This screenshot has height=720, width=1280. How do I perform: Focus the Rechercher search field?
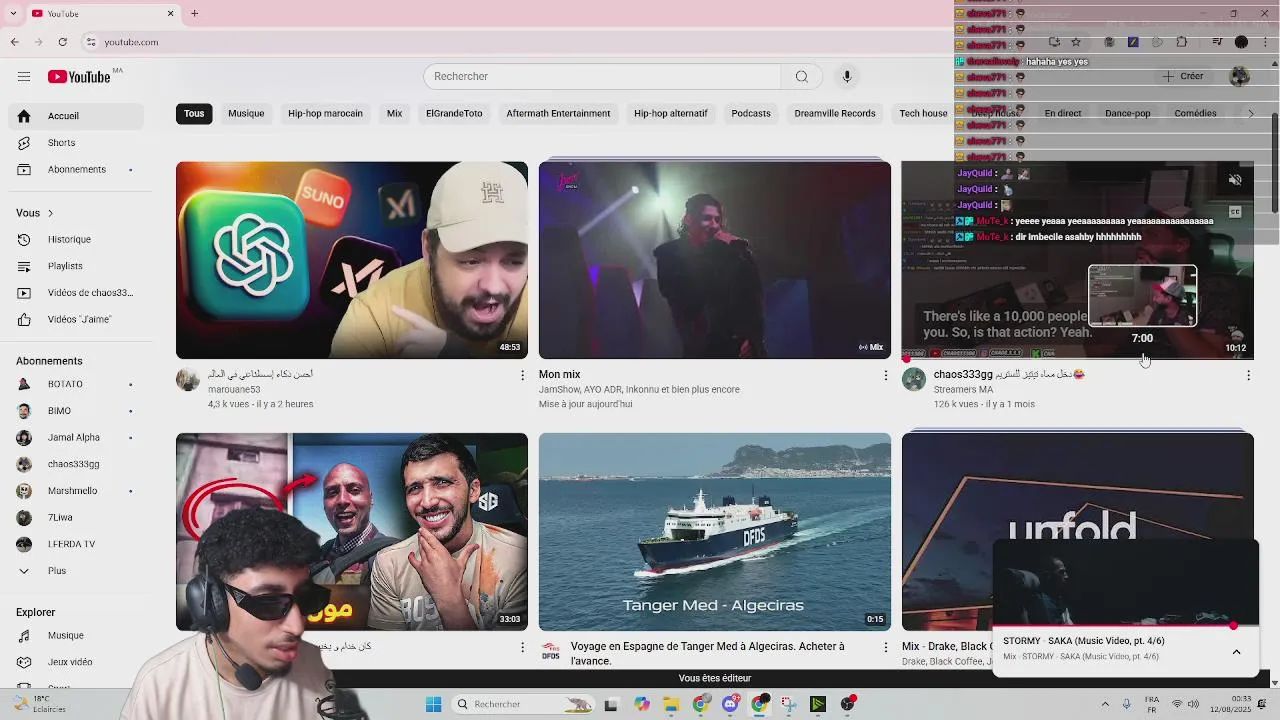[x=602, y=77]
